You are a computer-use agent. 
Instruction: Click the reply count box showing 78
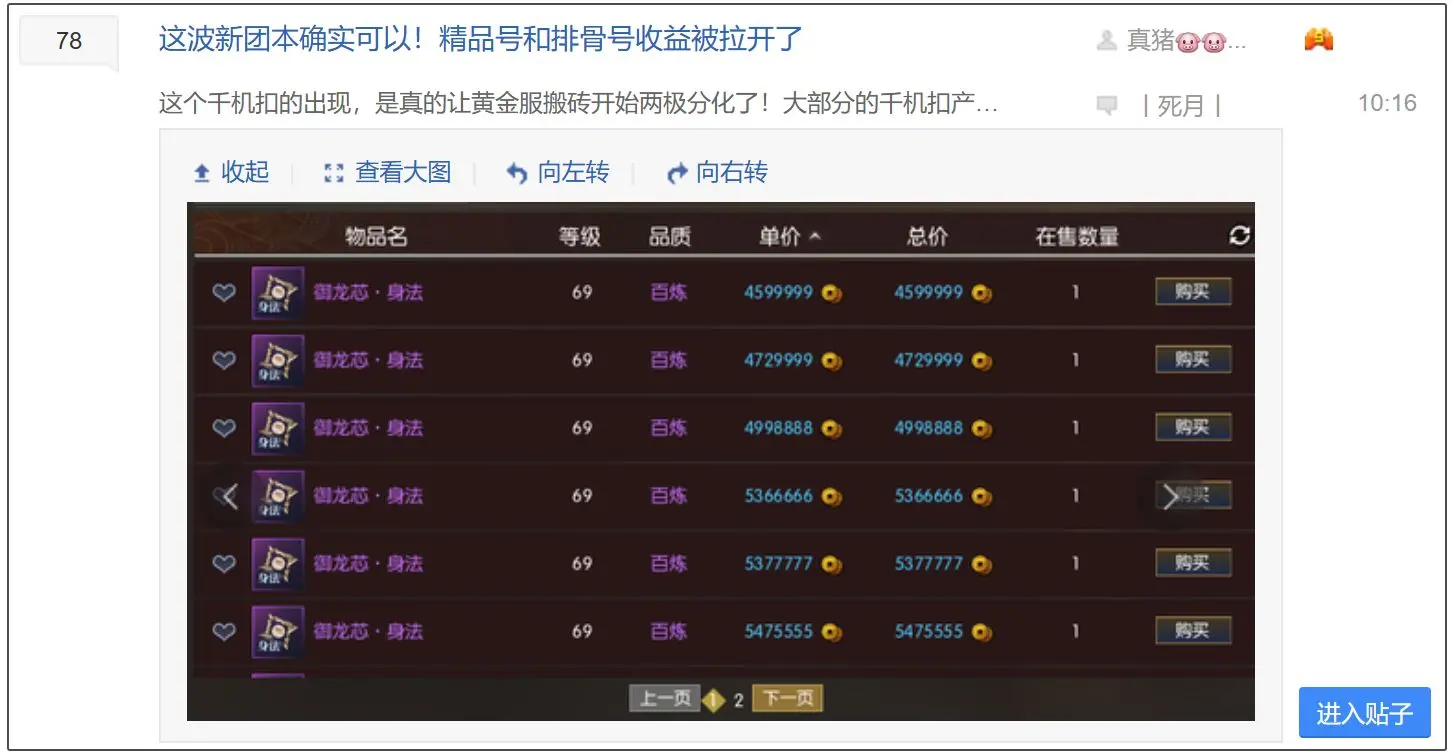click(69, 41)
